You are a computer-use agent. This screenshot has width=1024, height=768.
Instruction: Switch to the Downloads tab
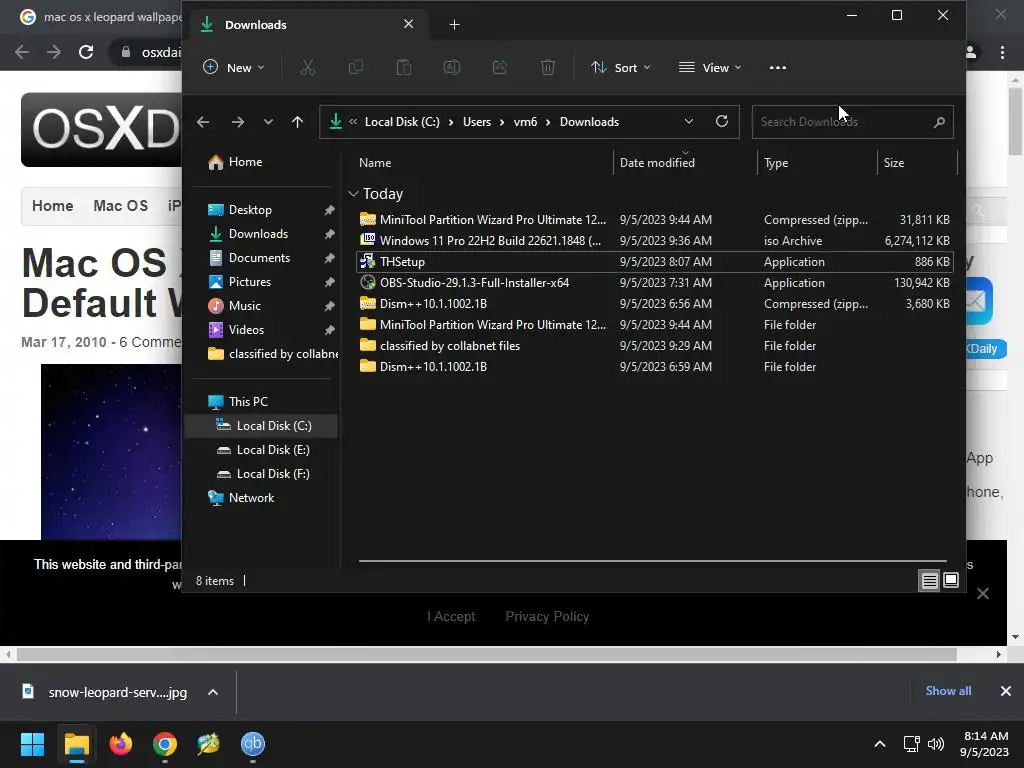click(x=309, y=25)
